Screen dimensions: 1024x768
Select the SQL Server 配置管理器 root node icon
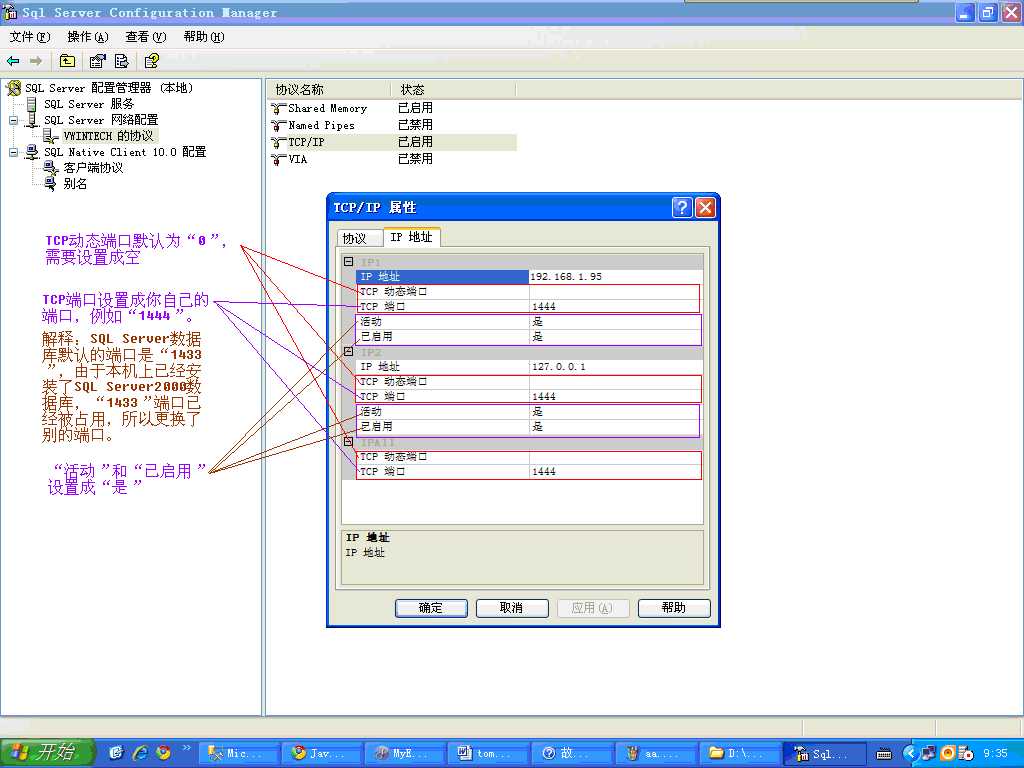pos(14,88)
